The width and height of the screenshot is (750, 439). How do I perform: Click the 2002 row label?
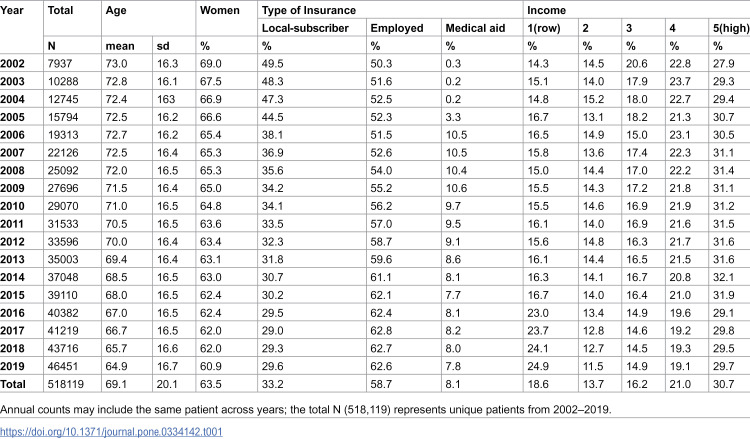coord(12,64)
